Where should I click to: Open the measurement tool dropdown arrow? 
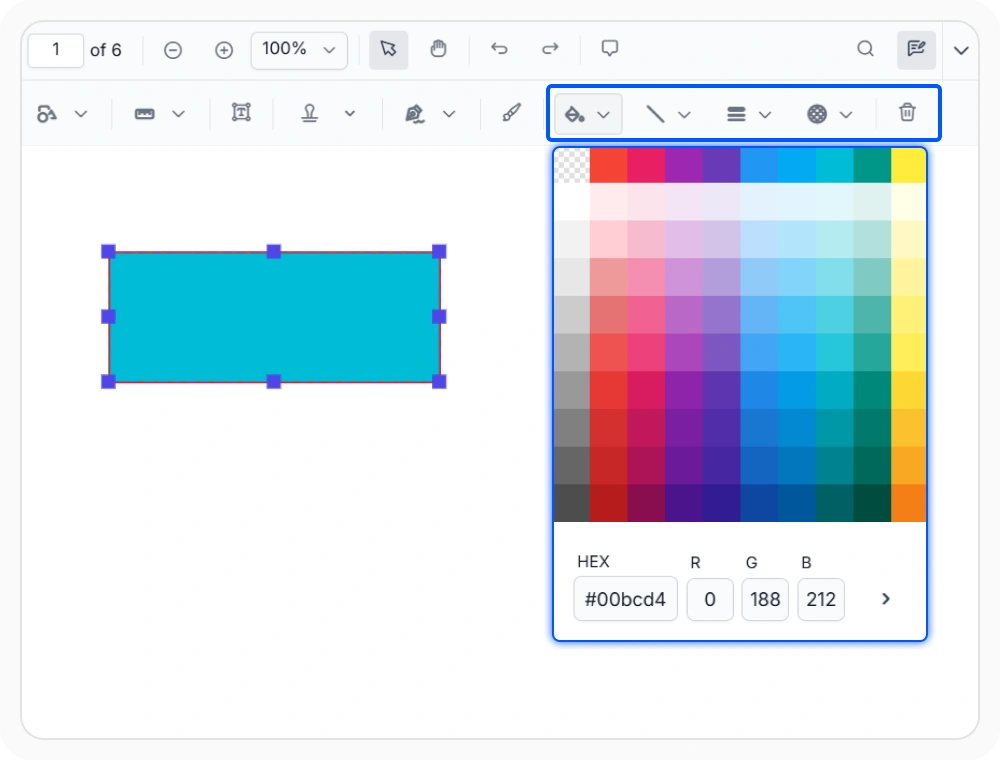pyautogui.click(x=179, y=114)
